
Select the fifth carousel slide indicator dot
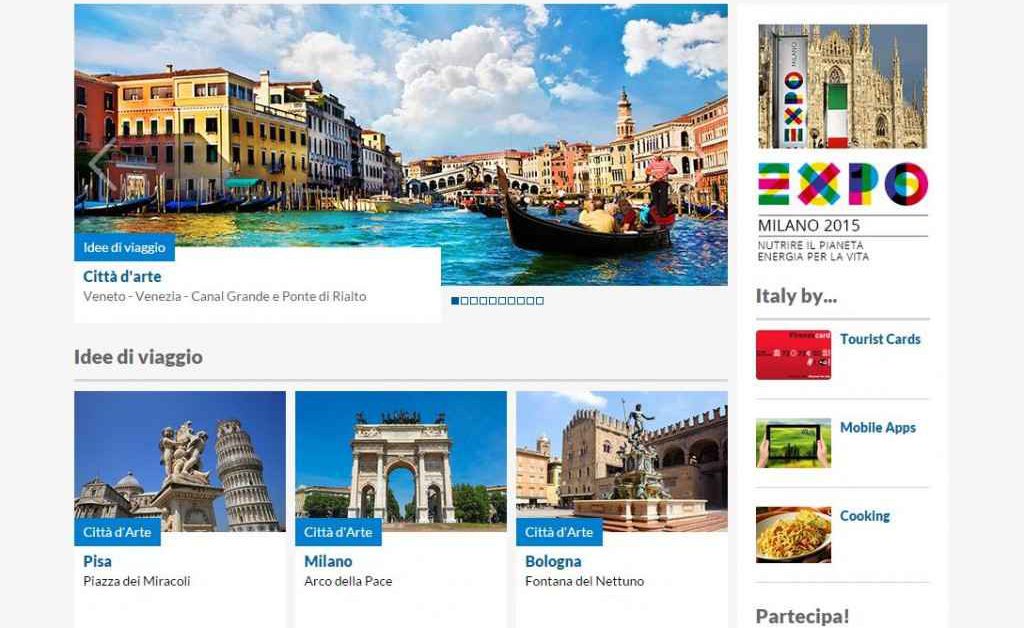tap(492, 301)
